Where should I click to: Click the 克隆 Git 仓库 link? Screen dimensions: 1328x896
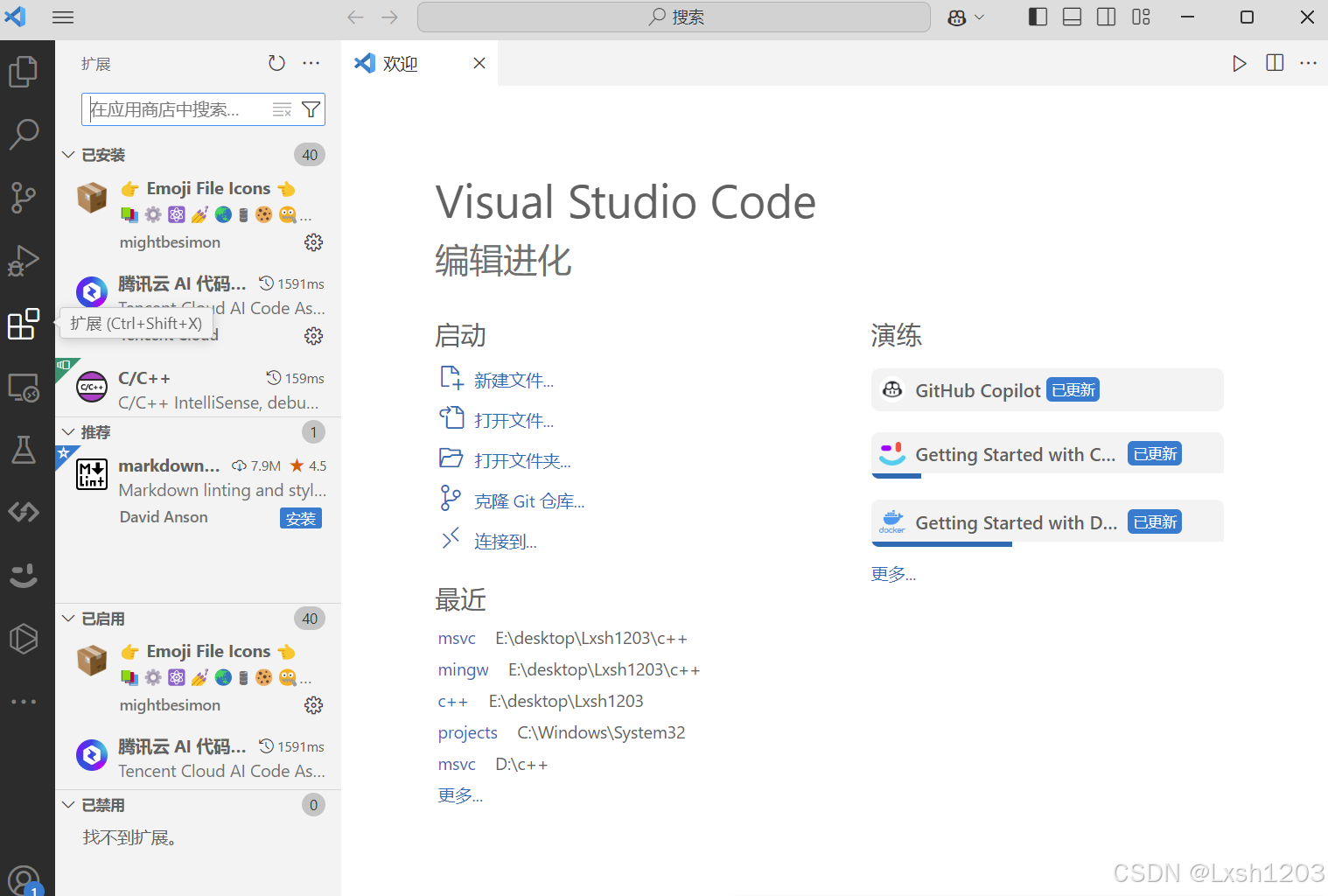pyautogui.click(x=529, y=501)
